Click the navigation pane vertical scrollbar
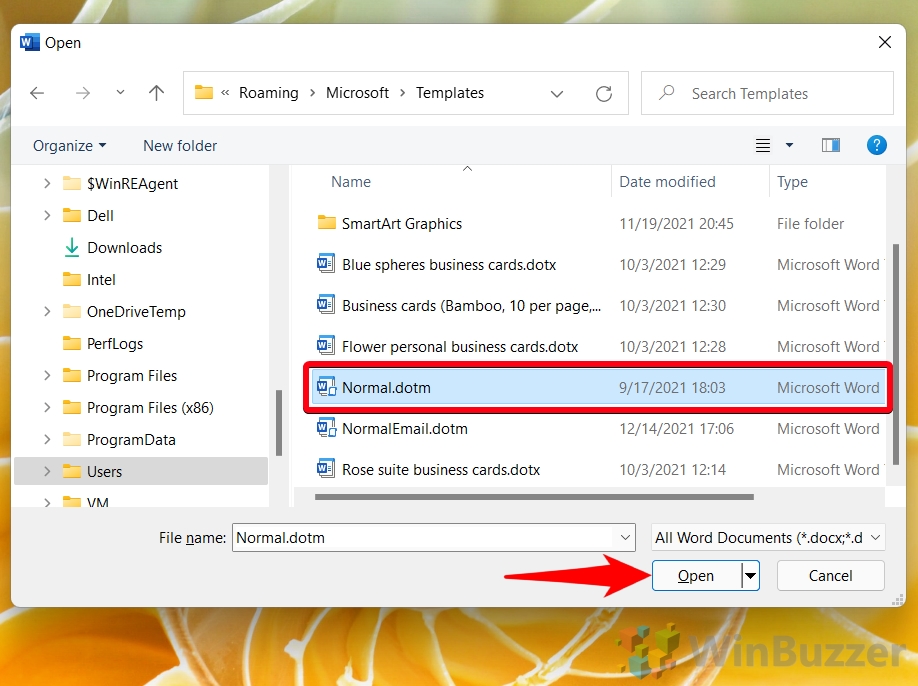The width and height of the screenshot is (918, 686). (x=279, y=423)
